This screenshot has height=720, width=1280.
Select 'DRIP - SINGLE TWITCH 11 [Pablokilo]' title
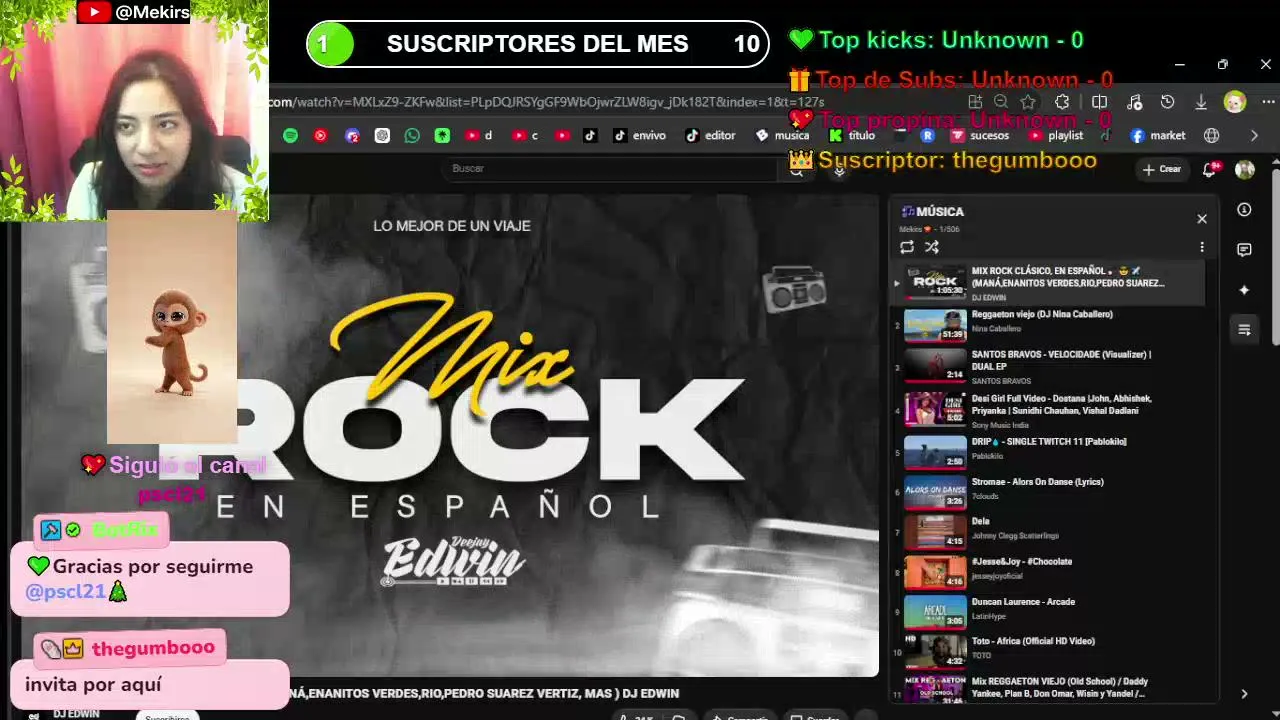click(1049, 442)
